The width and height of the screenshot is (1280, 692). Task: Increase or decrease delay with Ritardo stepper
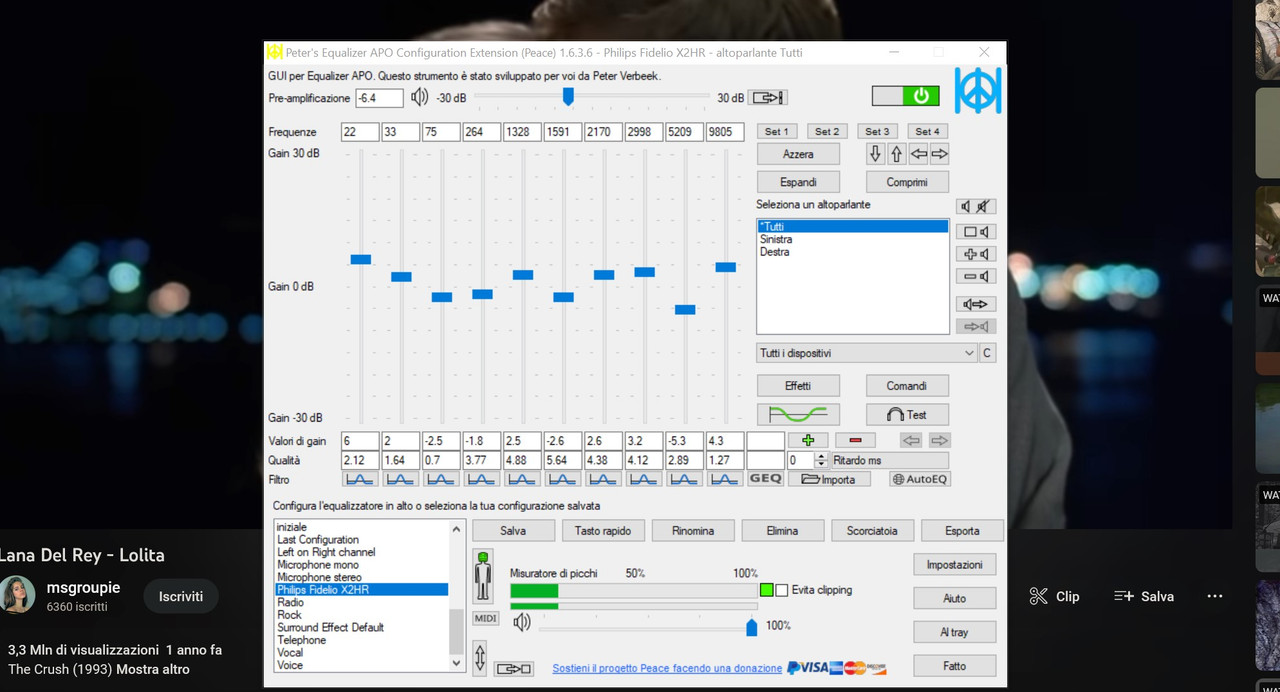(x=822, y=460)
